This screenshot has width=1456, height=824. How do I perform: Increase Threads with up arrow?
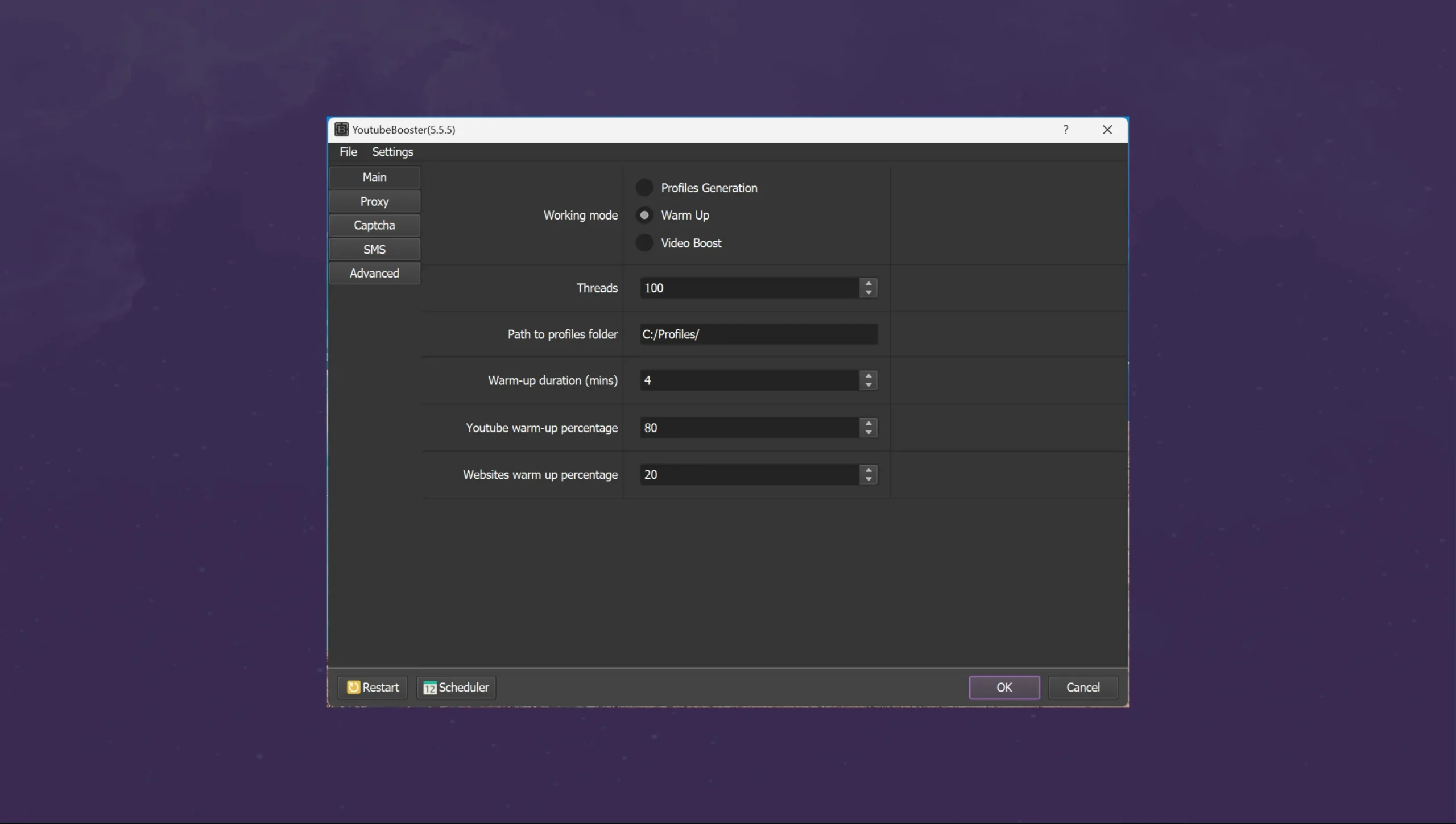coord(868,283)
